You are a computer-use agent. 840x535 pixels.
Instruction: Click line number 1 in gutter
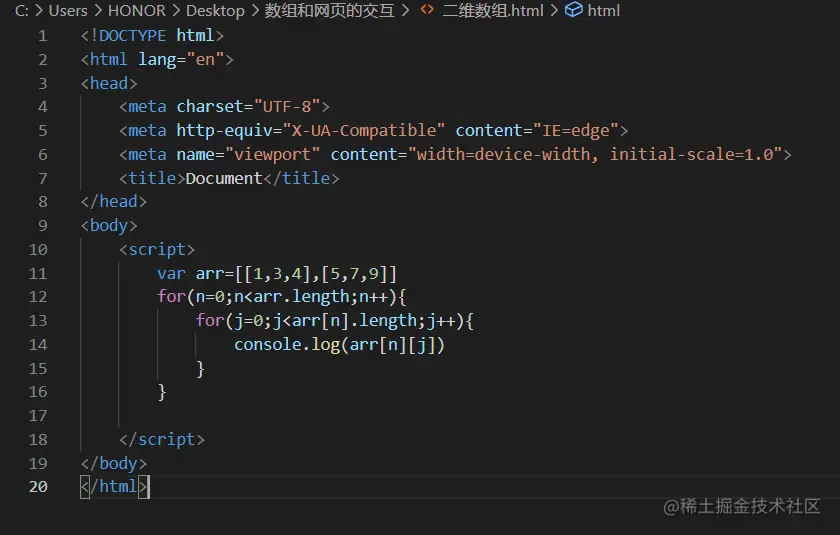(42, 36)
